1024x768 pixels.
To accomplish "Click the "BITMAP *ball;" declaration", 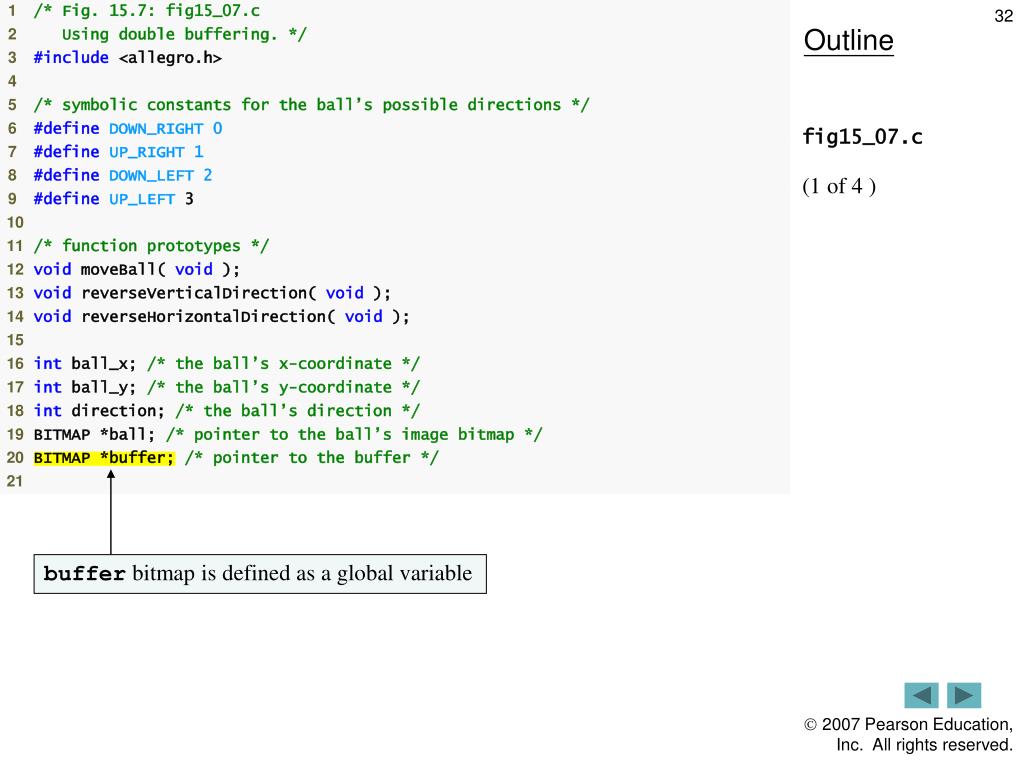I will click(x=95, y=434).
